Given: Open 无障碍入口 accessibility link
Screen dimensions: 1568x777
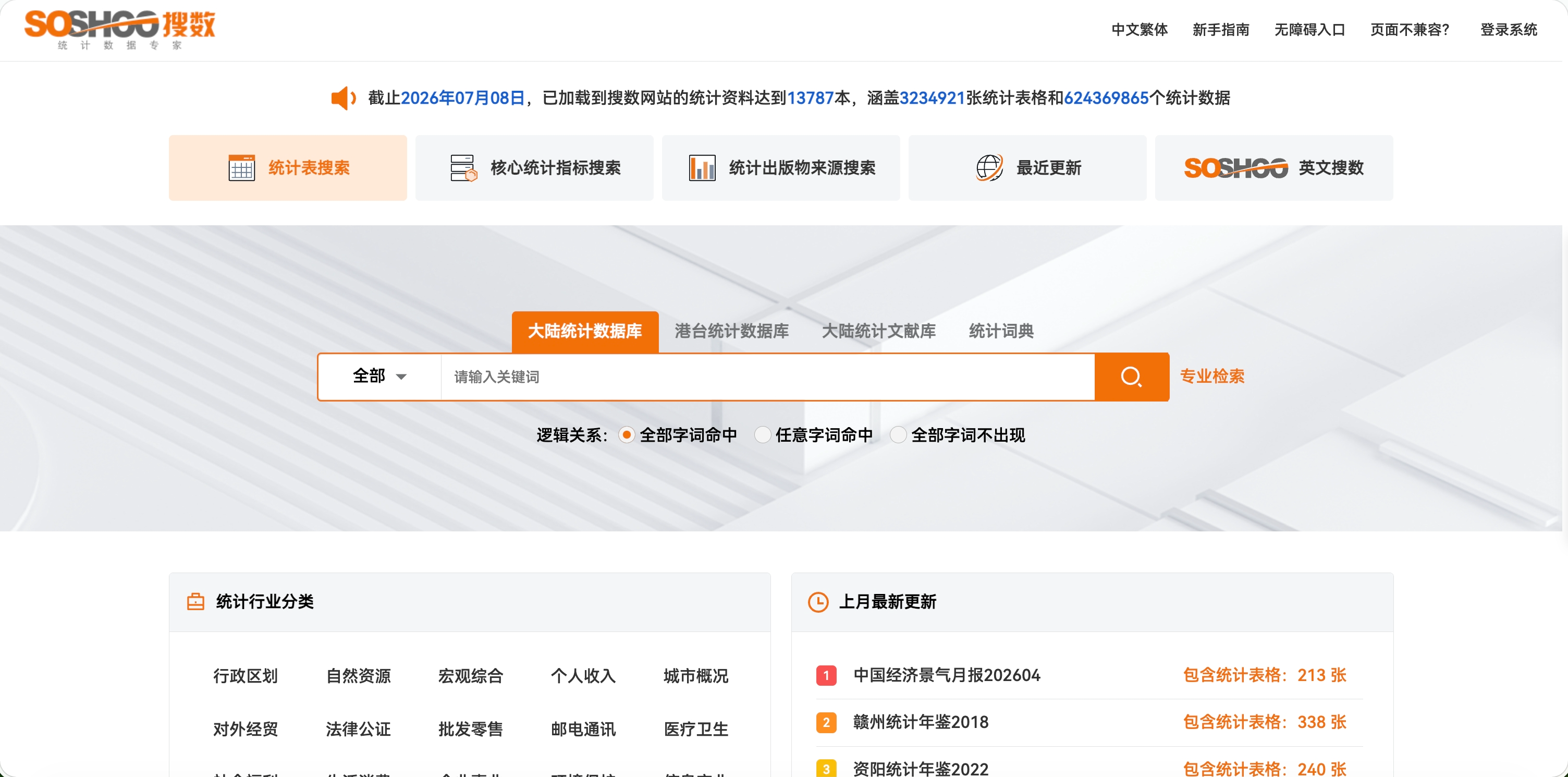Looking at the screenshot, I should pos(1310,29).
